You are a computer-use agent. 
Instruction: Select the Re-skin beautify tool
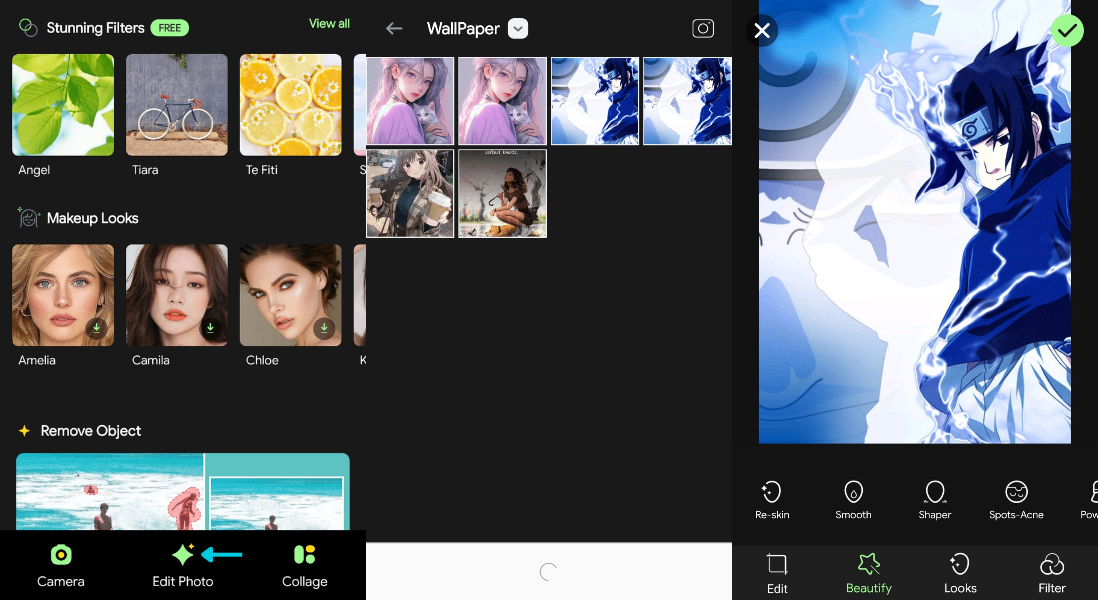coord(772,500)
